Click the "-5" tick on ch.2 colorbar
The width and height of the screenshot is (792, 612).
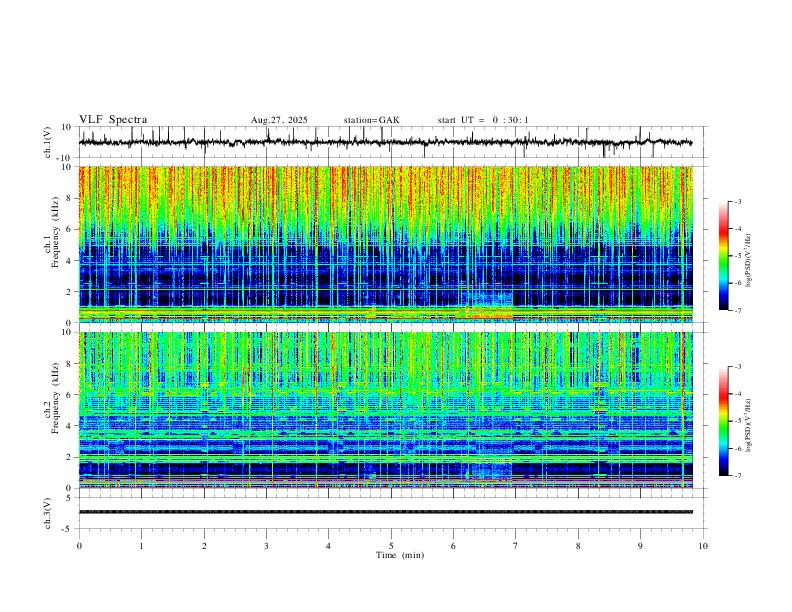coord(737,421)
